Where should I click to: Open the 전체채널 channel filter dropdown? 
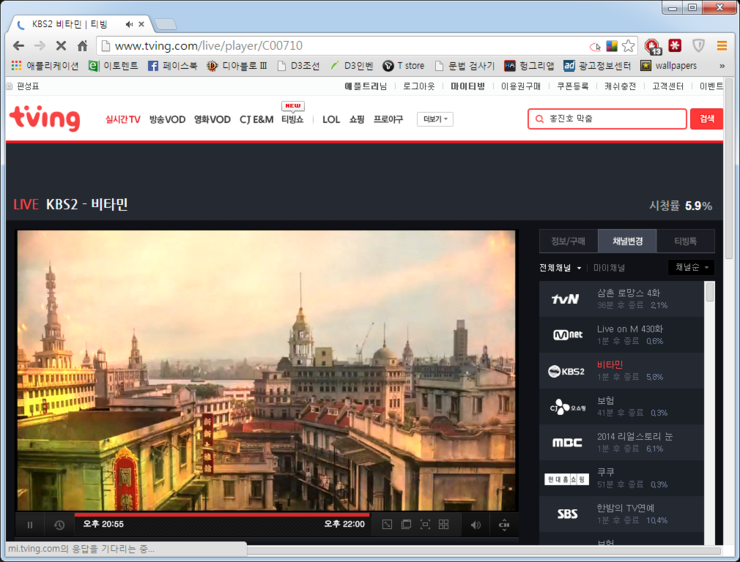point(560,268)
